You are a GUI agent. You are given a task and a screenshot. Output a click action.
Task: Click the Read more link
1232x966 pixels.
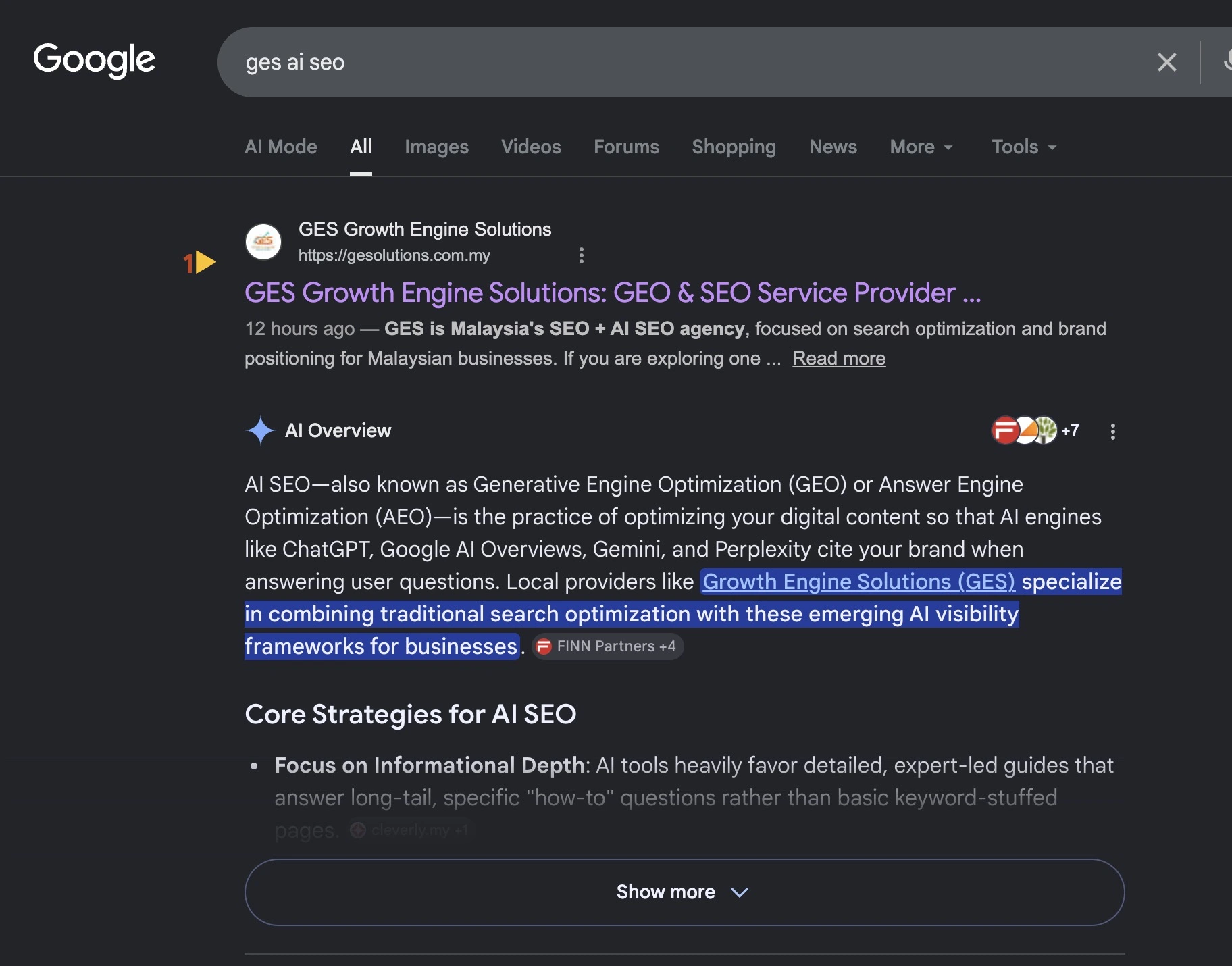click(x=839, y=358)
